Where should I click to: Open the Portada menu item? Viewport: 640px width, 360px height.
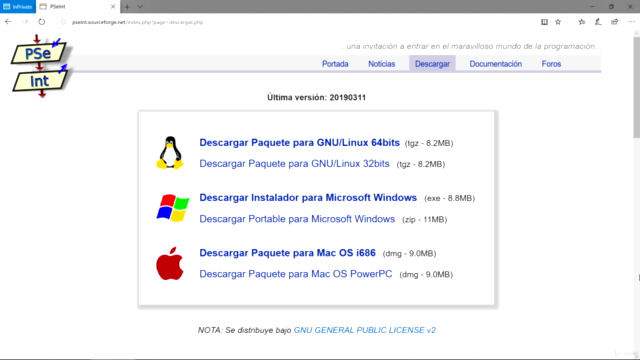click(x=335, y=64)
